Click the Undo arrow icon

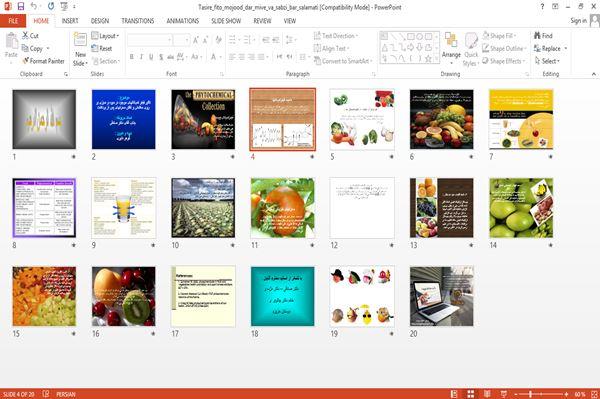coord(34,6)
